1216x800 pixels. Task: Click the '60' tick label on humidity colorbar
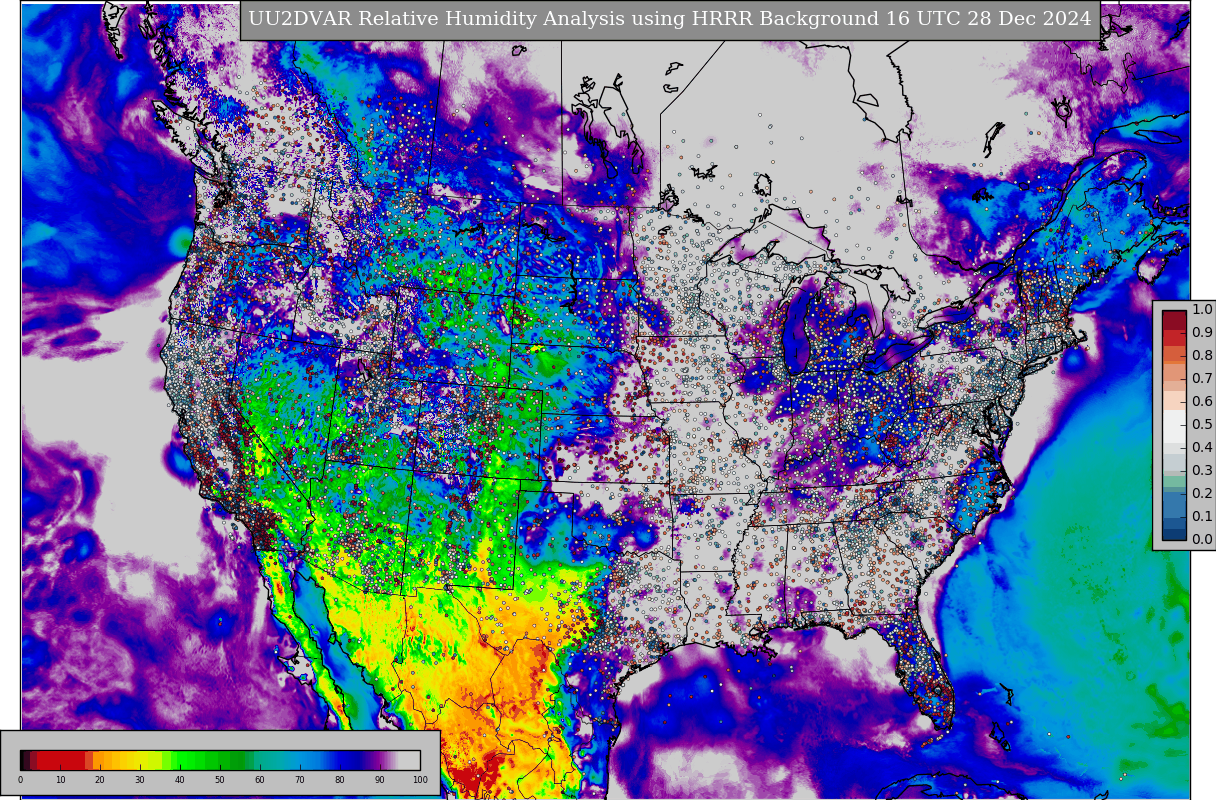click(260, 780)
